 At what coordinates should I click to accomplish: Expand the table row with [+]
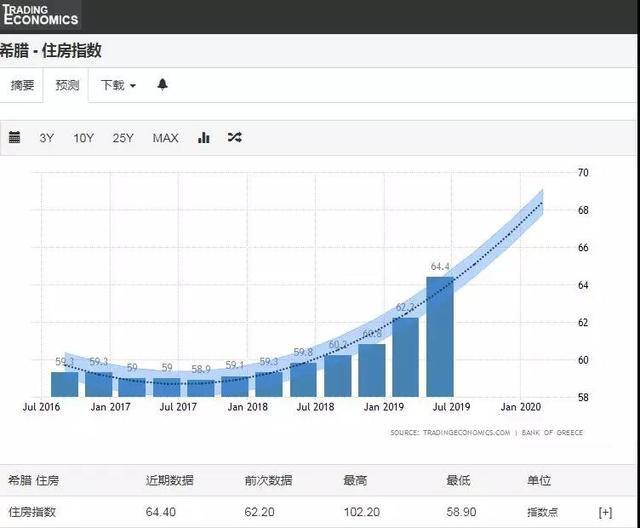coord(605,512)
